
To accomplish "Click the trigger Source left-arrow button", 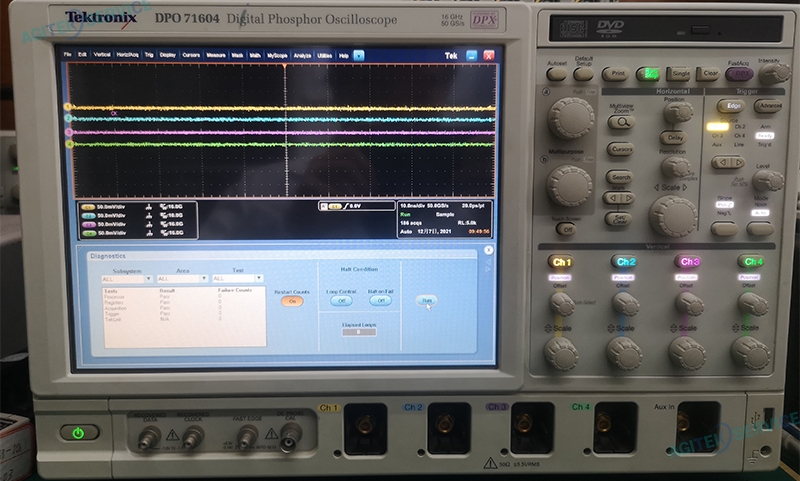I will pos(720,163).
